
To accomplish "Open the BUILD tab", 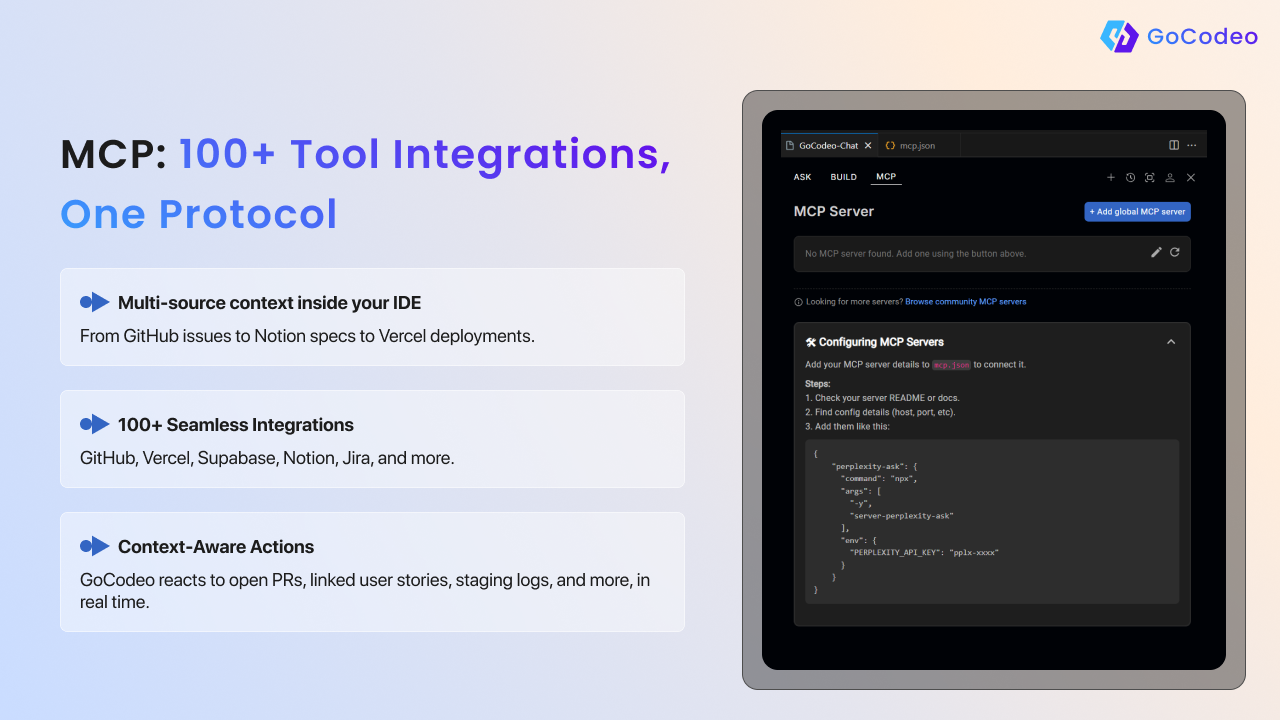I will click(844, 177).
